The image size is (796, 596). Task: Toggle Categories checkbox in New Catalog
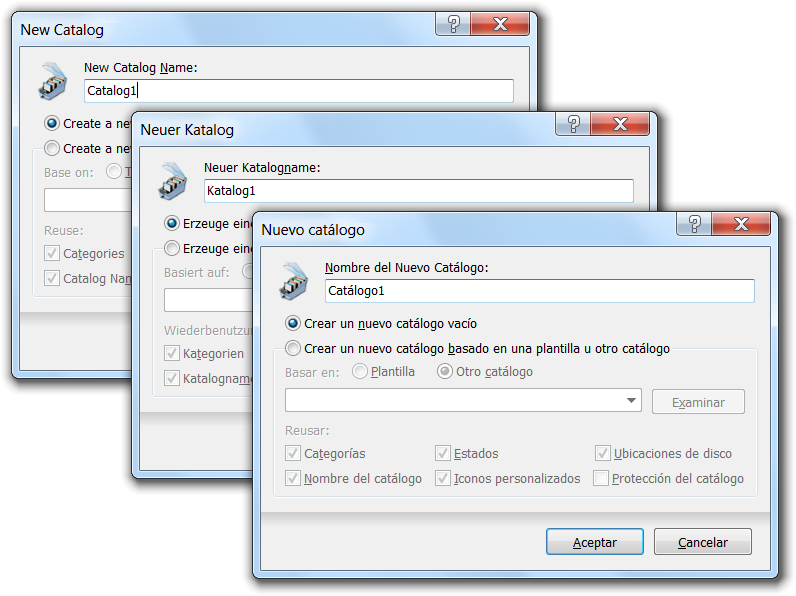pyautogui.click(x=52, y=253)
